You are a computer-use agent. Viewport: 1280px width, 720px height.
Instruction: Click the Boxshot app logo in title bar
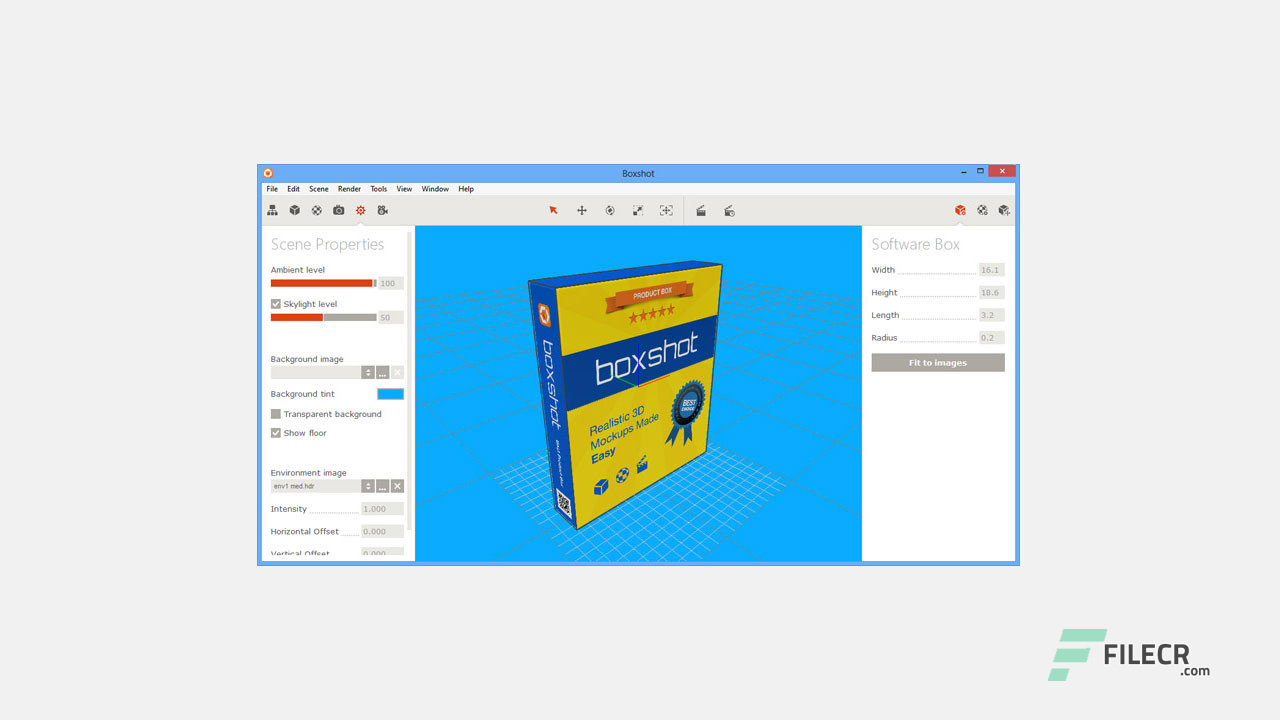coord(268,173)
